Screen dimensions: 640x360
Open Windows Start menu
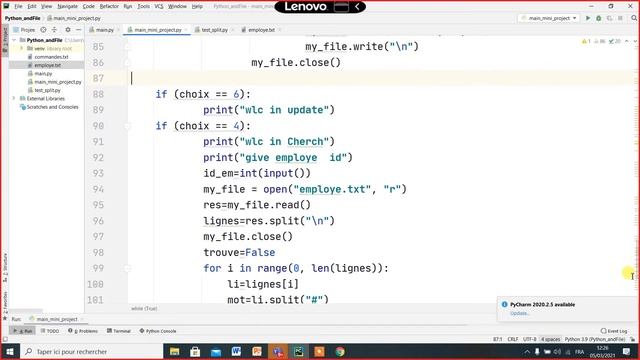pos(10,351)
